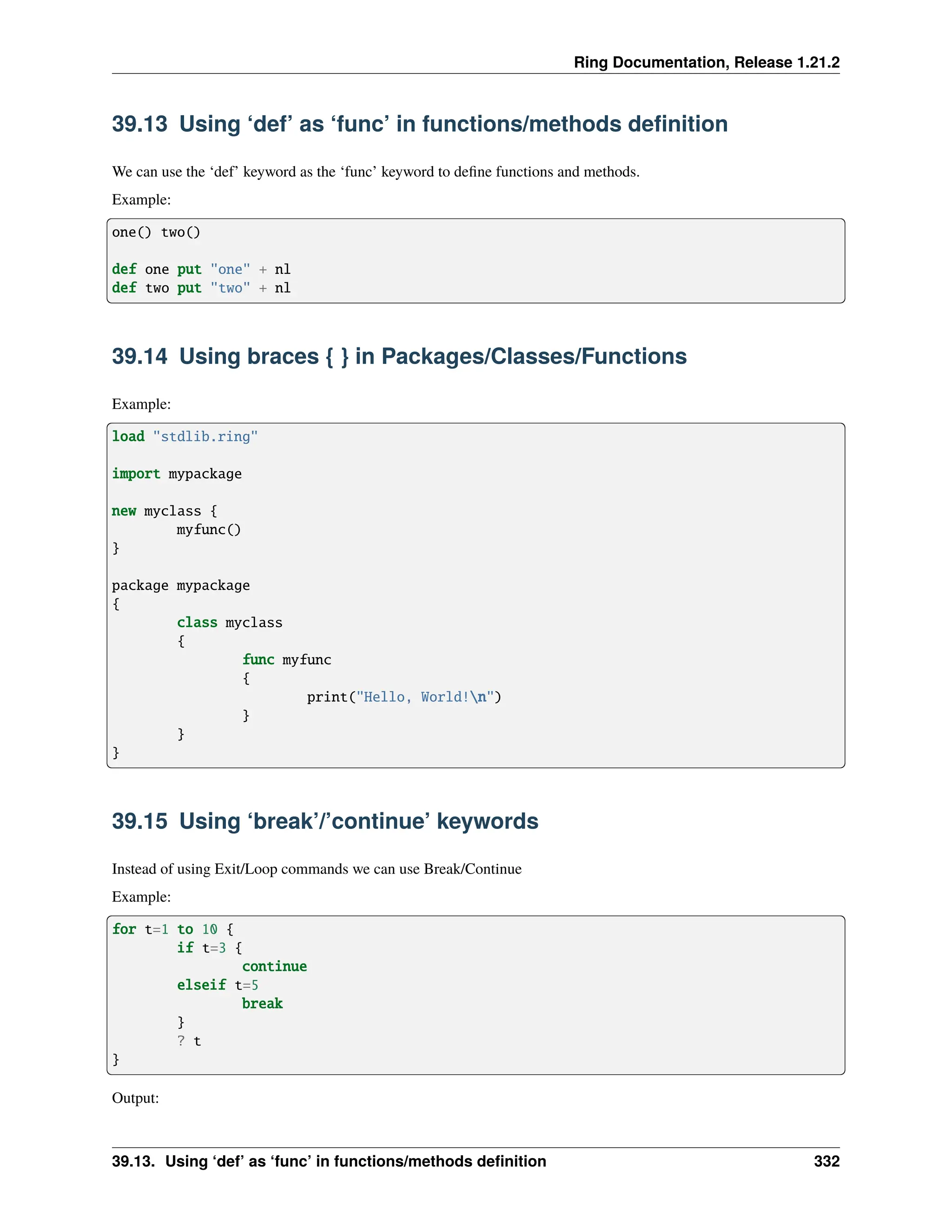Click the 'Output:' label text
Image resolution: width=952 pixels, height=1232 pixels.
point(135,1098)
